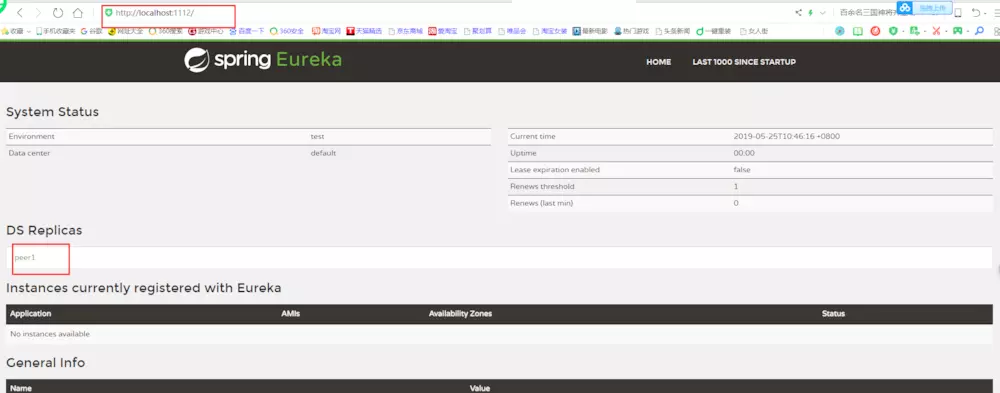The image size is (1000, 393).
Task: Click the blue cloud upload widget
Action: click(925, 8)
